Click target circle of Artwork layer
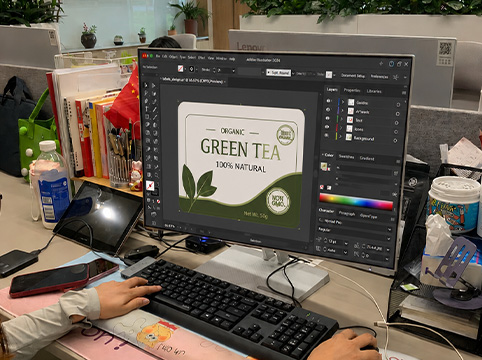482x360 pixels. pos(397,113)
